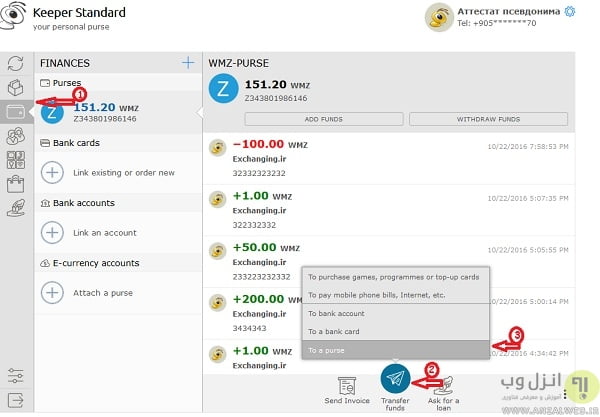
Task: Open the shopping bag icon in sidebar
Action: 15,184
